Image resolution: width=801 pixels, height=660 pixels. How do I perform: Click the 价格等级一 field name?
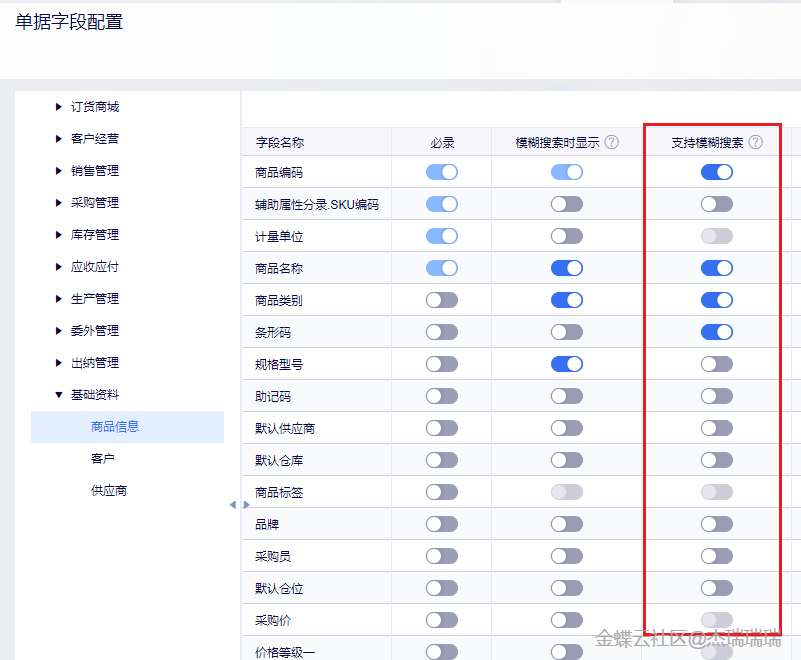coord(285,652)
